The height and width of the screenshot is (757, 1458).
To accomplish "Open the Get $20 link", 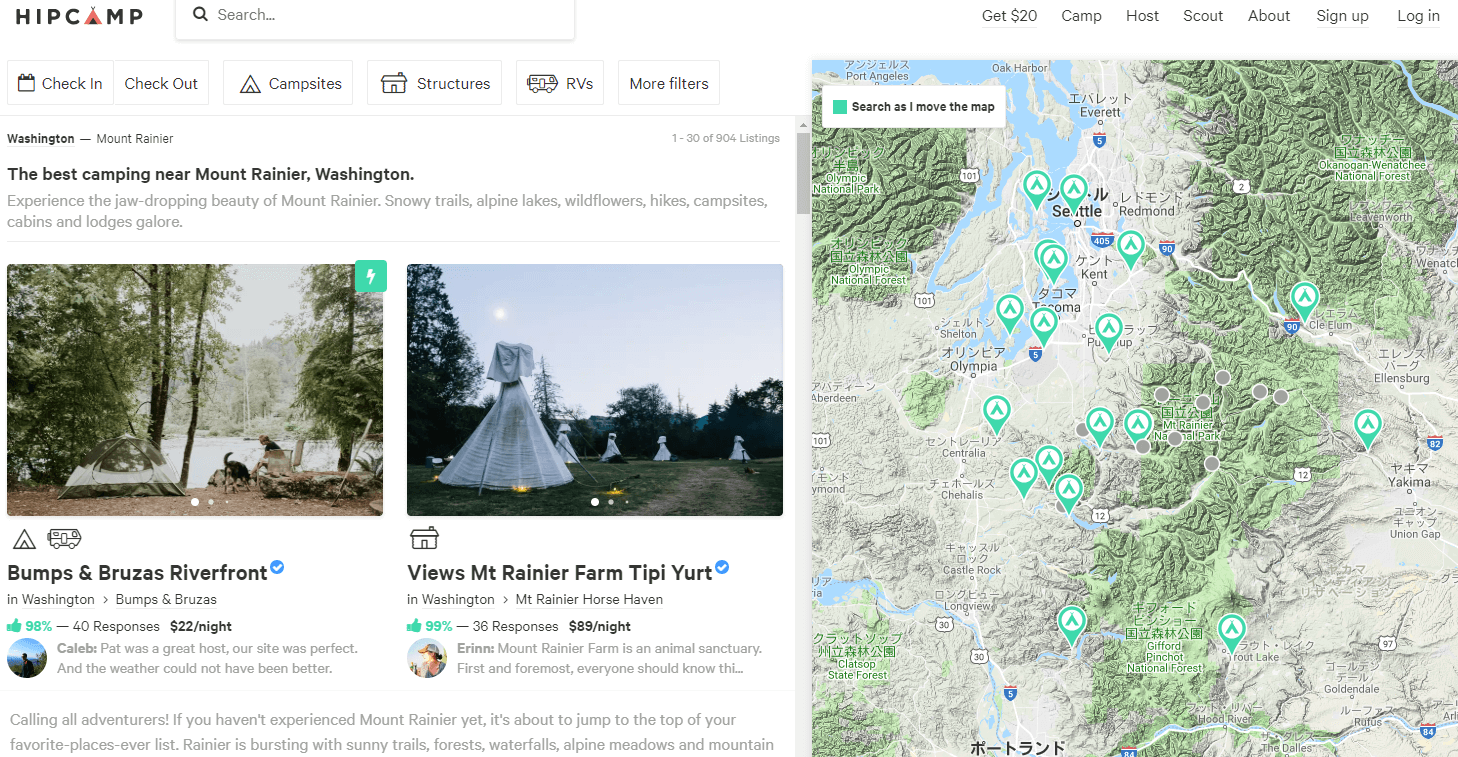I will click(x=1009, y=16).
